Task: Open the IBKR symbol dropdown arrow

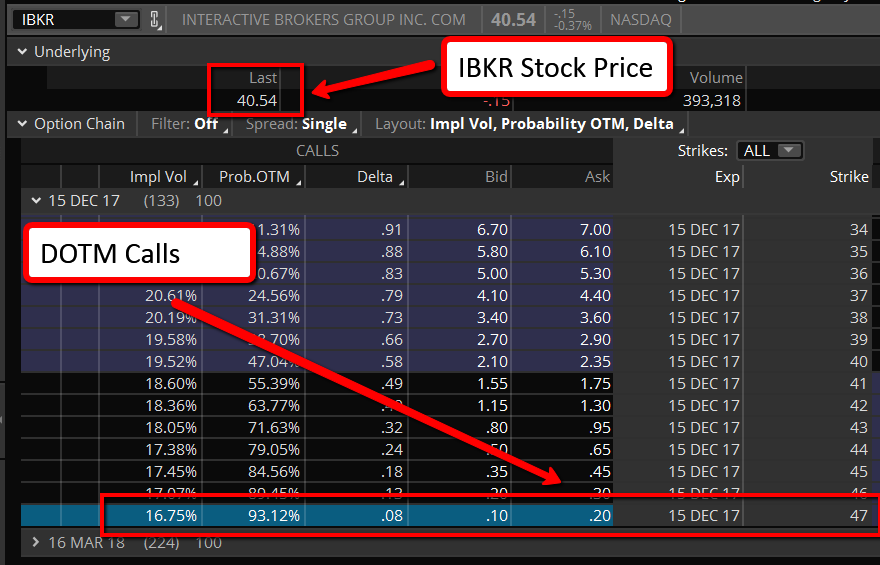Action: tap(126, 20)
